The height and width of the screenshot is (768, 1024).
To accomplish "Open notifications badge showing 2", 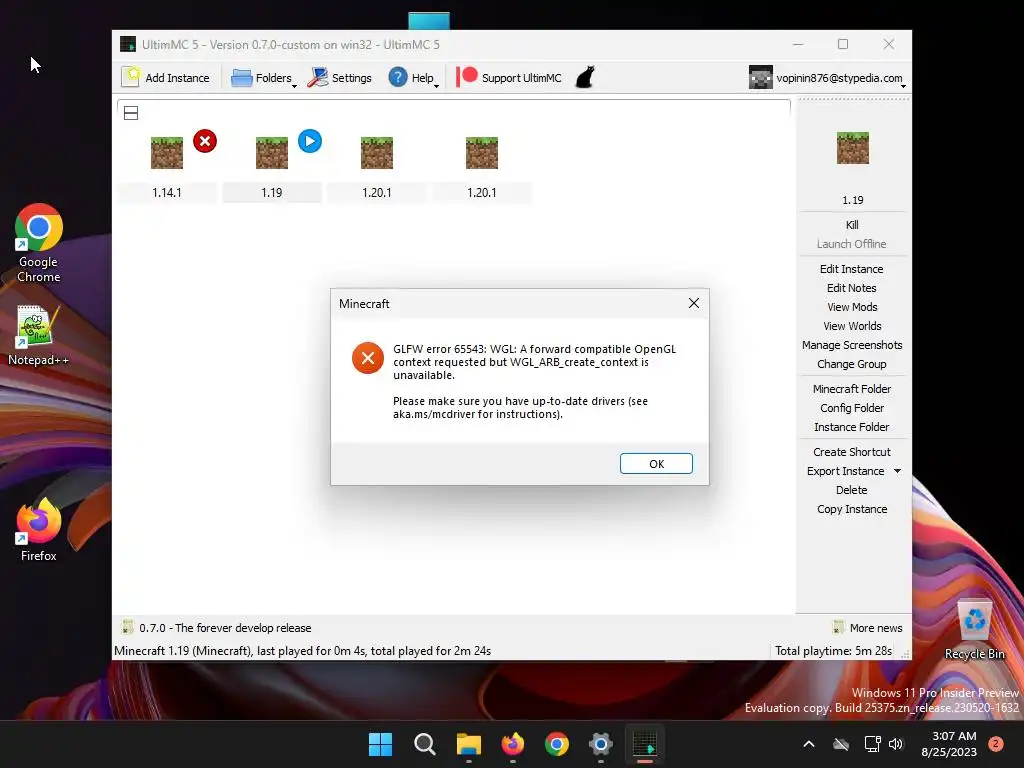I will click(995, 744).
